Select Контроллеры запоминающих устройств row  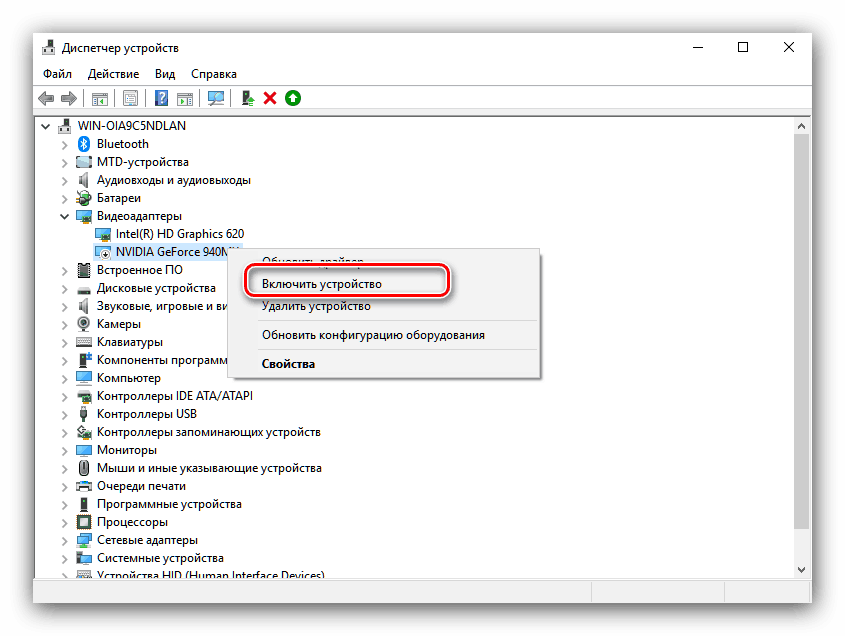point(209,432)
